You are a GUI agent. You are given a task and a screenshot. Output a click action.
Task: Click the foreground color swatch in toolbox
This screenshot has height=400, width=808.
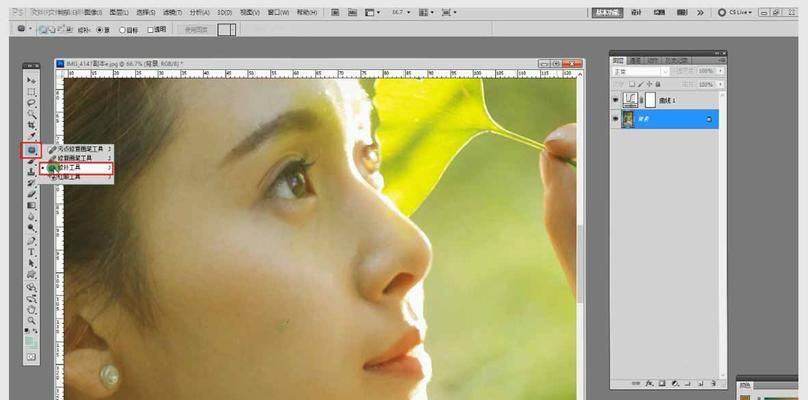(x=30, y=341)
